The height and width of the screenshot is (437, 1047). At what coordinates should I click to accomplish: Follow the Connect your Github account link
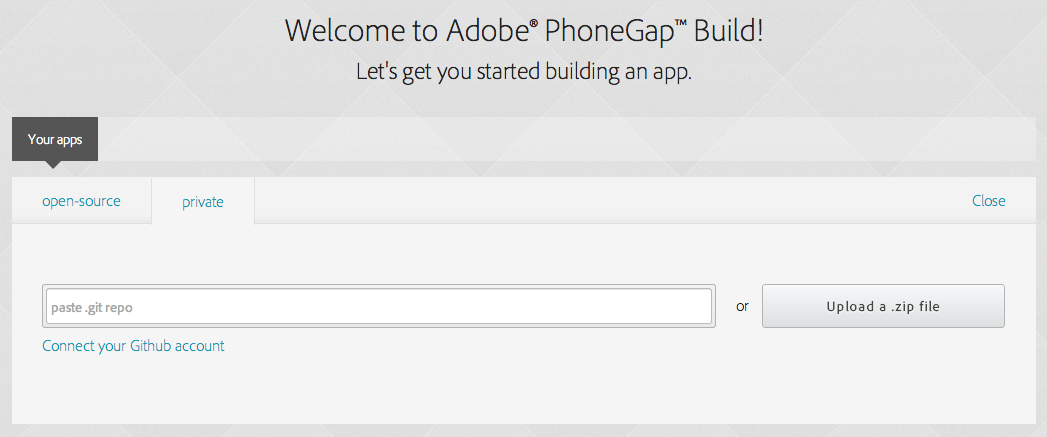pos(133,346)
